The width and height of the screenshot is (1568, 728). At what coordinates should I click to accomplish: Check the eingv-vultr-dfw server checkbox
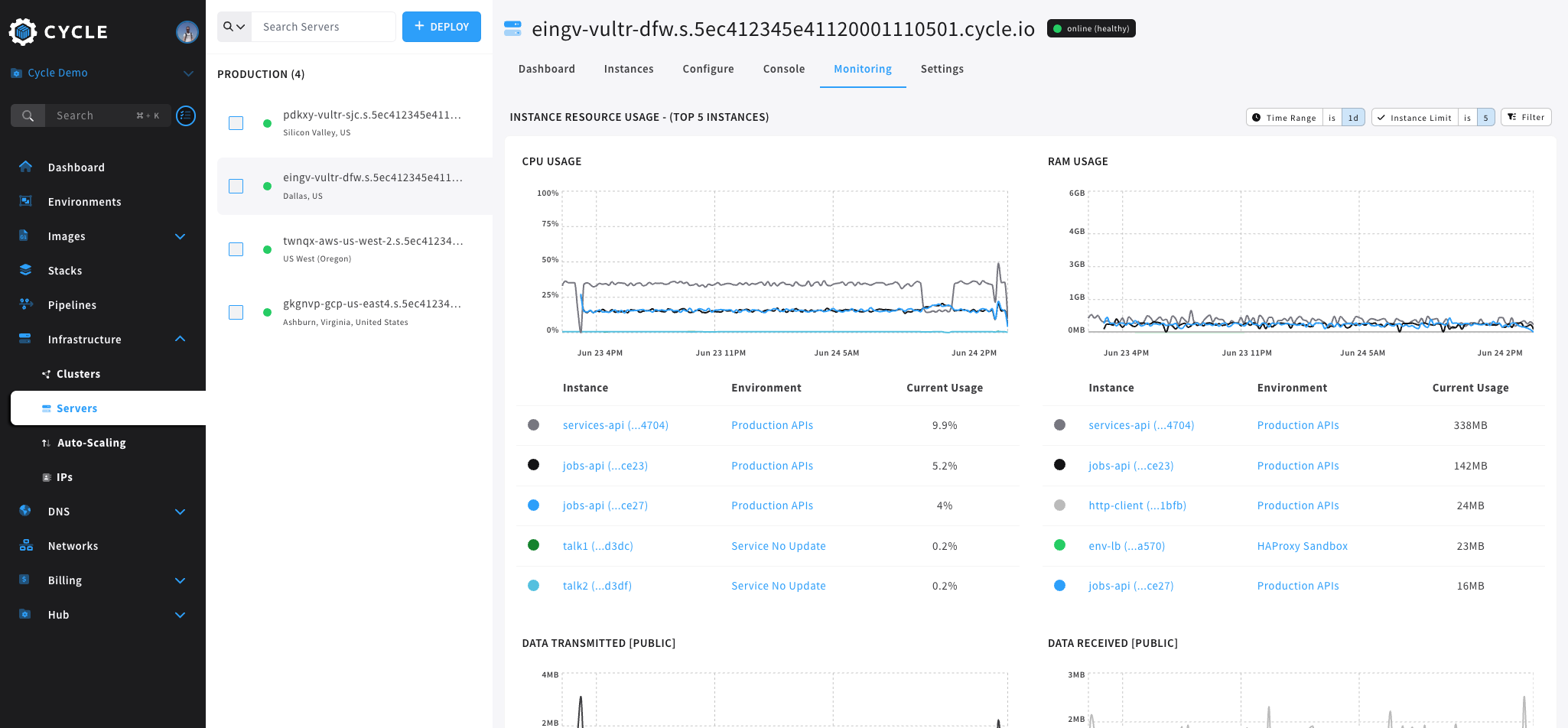236,187
